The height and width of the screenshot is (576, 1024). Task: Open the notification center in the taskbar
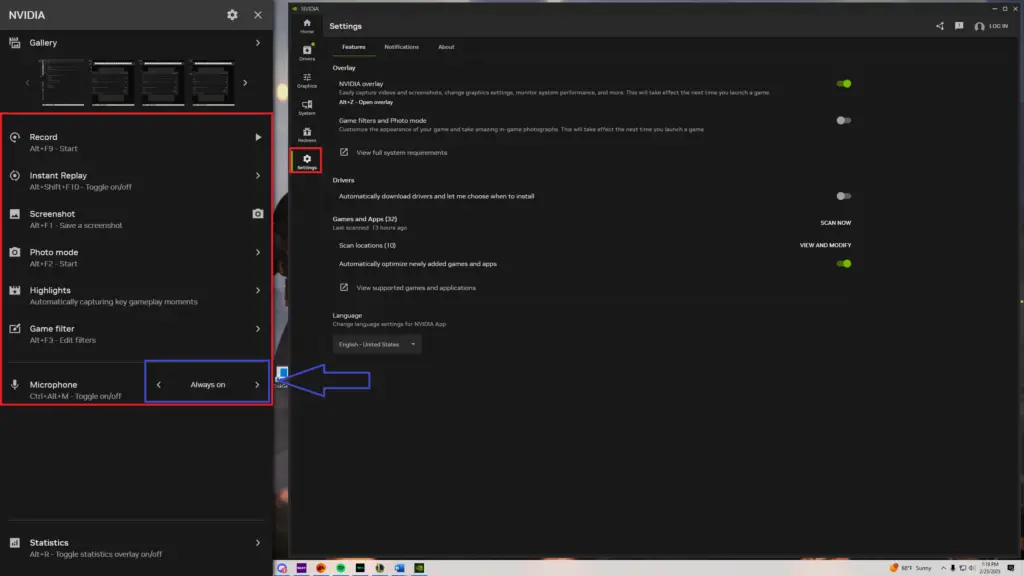click(1011, 568)
